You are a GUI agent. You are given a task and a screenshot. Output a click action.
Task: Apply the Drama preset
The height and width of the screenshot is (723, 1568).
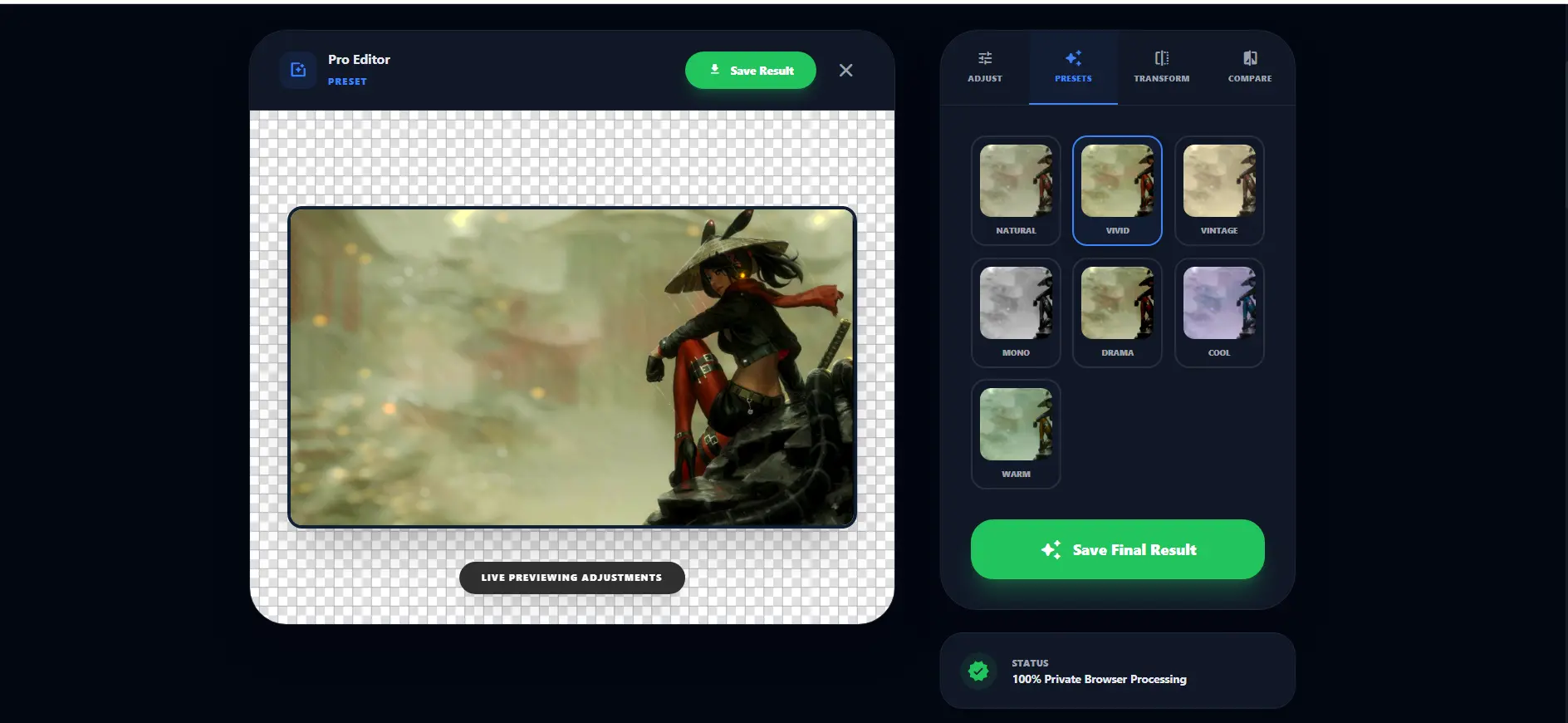1117,312
